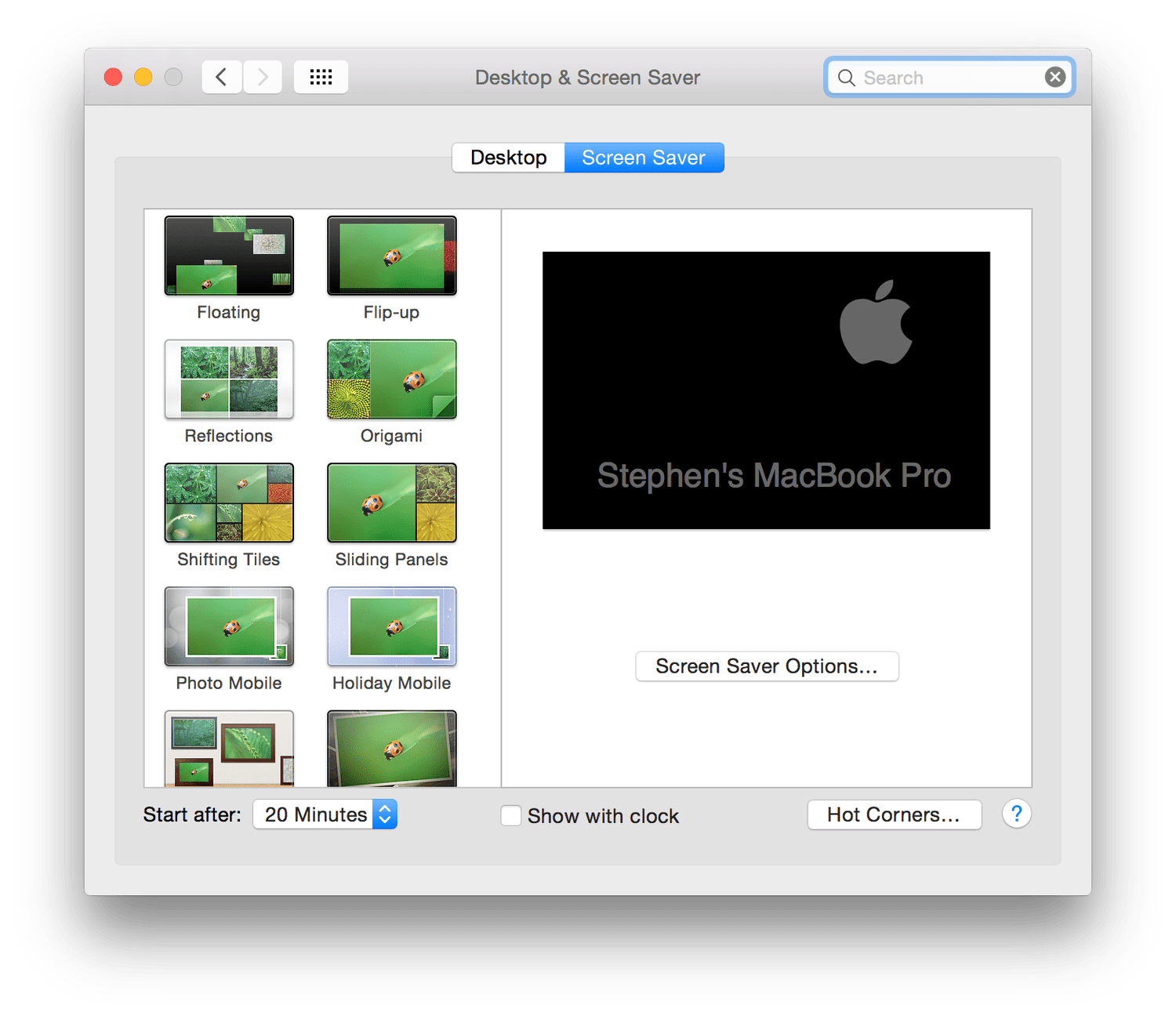The image size is (1176, 1016).
Task: Click inside the Search input field
Action: [949, 78]
